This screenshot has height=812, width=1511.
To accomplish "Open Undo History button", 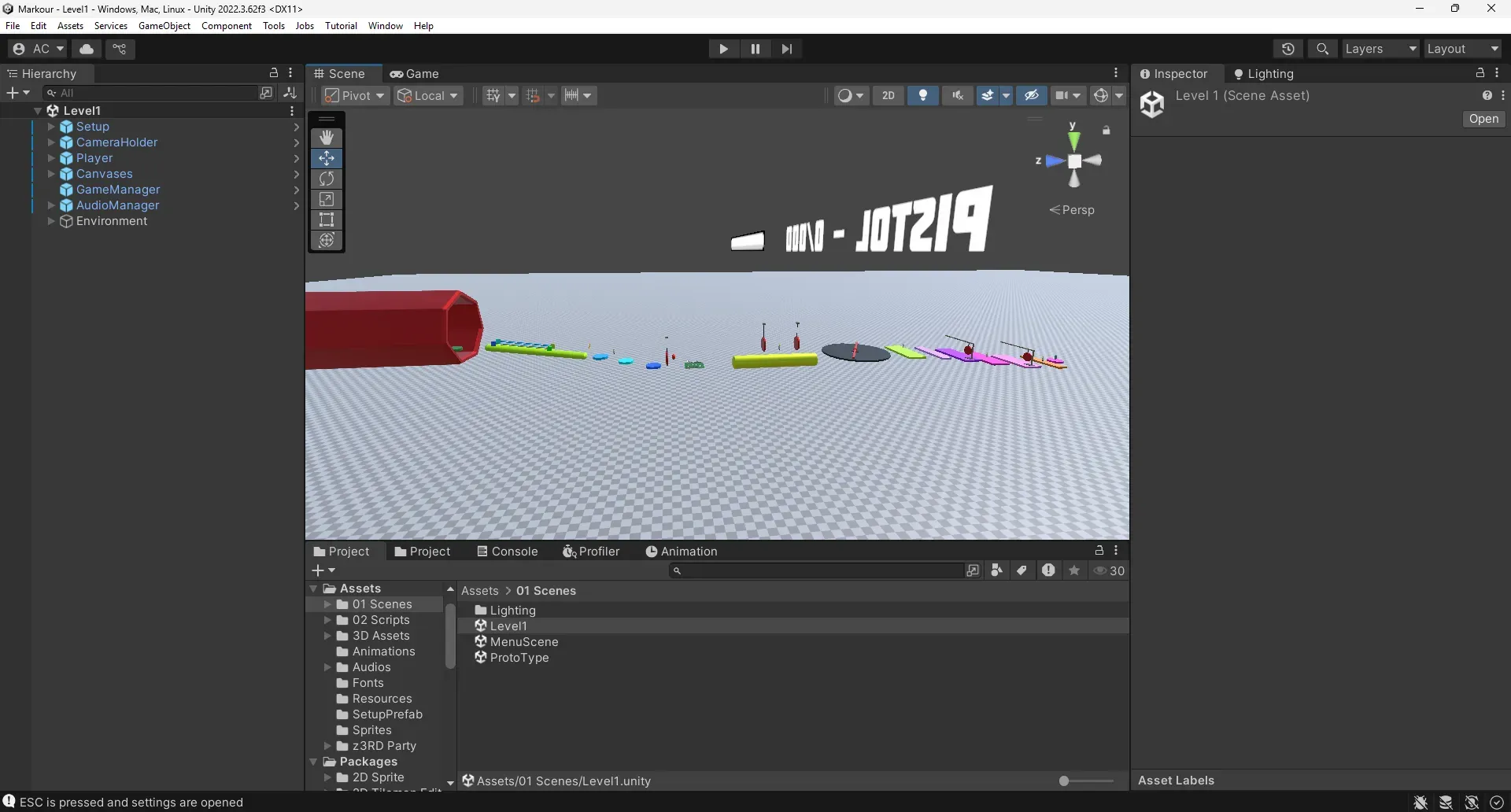I will 1287,49.
